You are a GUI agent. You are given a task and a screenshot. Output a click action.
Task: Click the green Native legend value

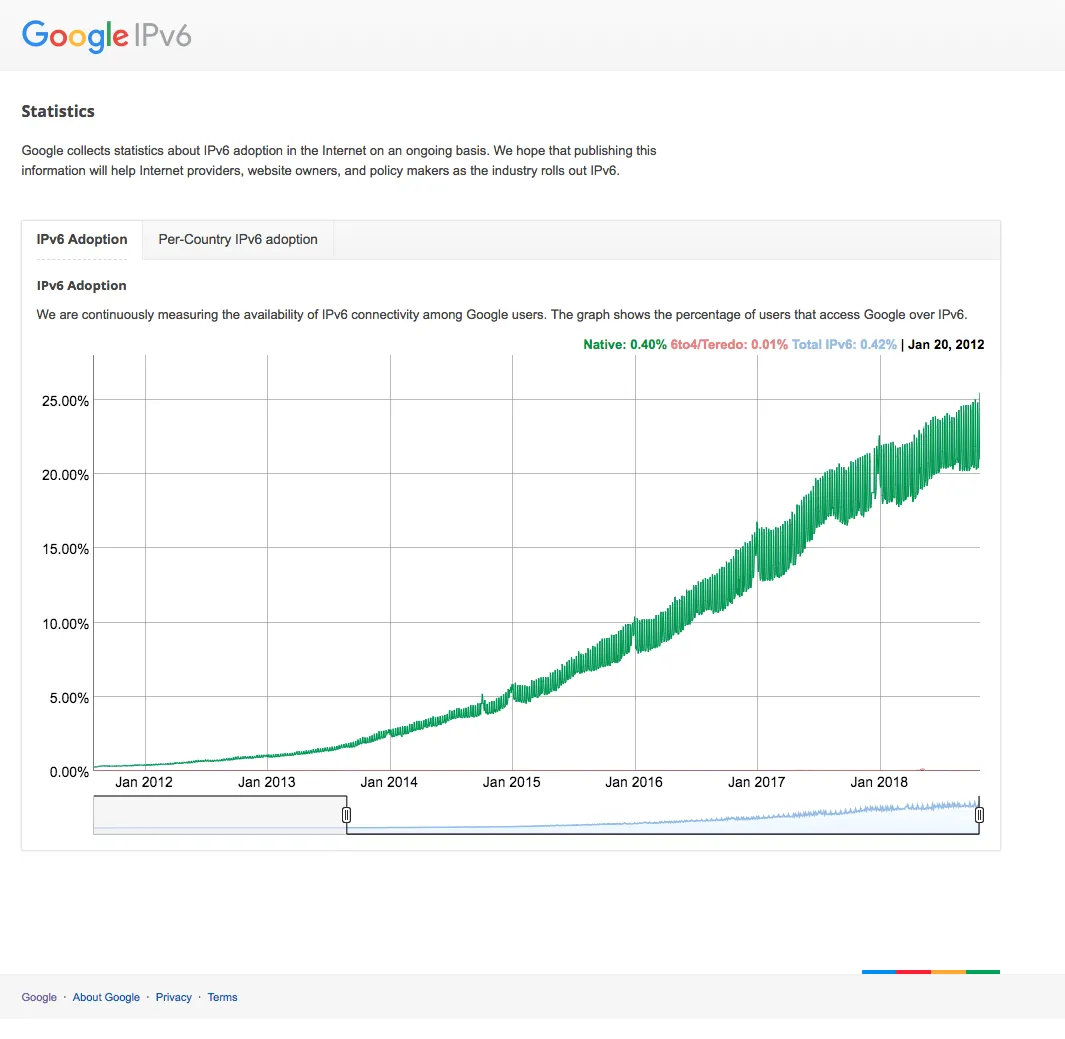[625, 345]
